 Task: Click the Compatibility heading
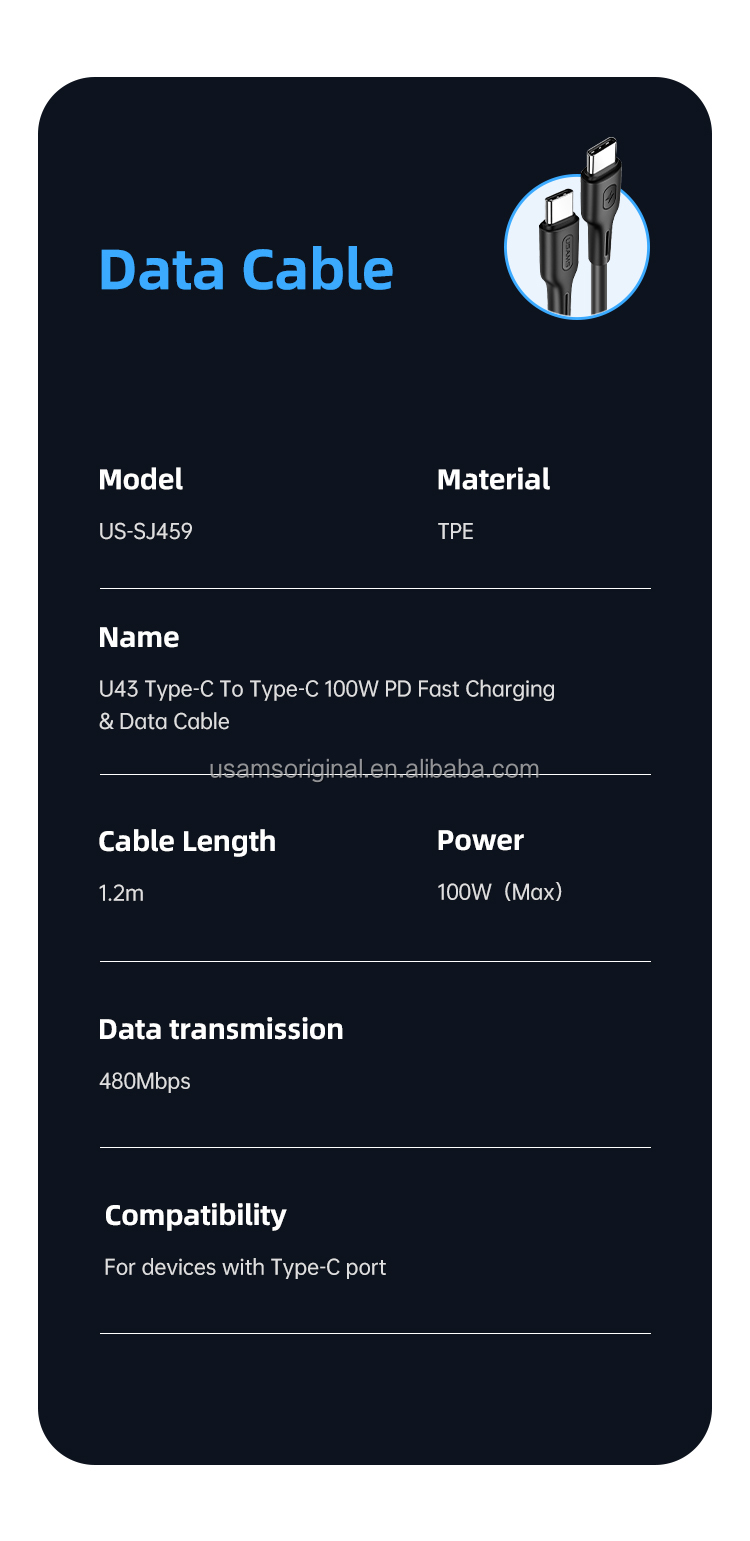[195, 1215]
